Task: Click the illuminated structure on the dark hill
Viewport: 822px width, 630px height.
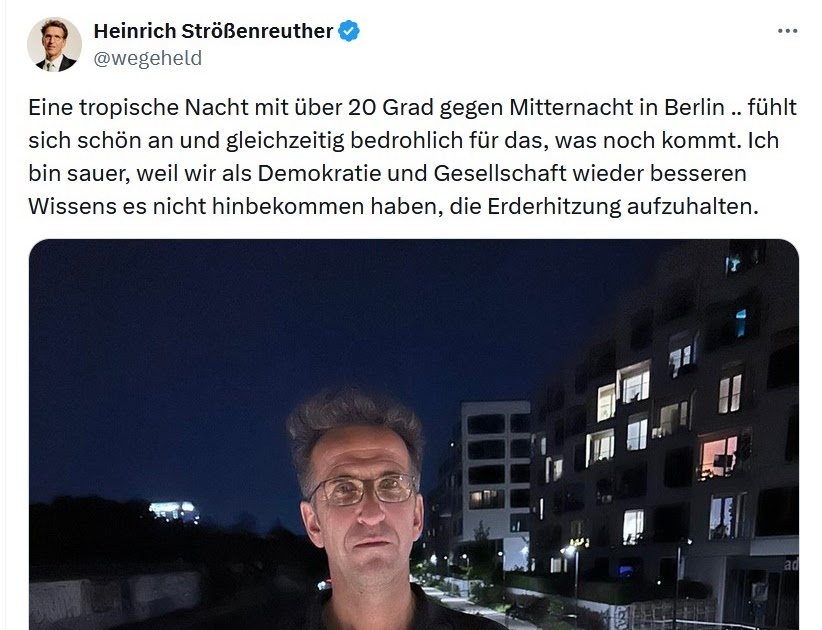Action: (173, 510)
